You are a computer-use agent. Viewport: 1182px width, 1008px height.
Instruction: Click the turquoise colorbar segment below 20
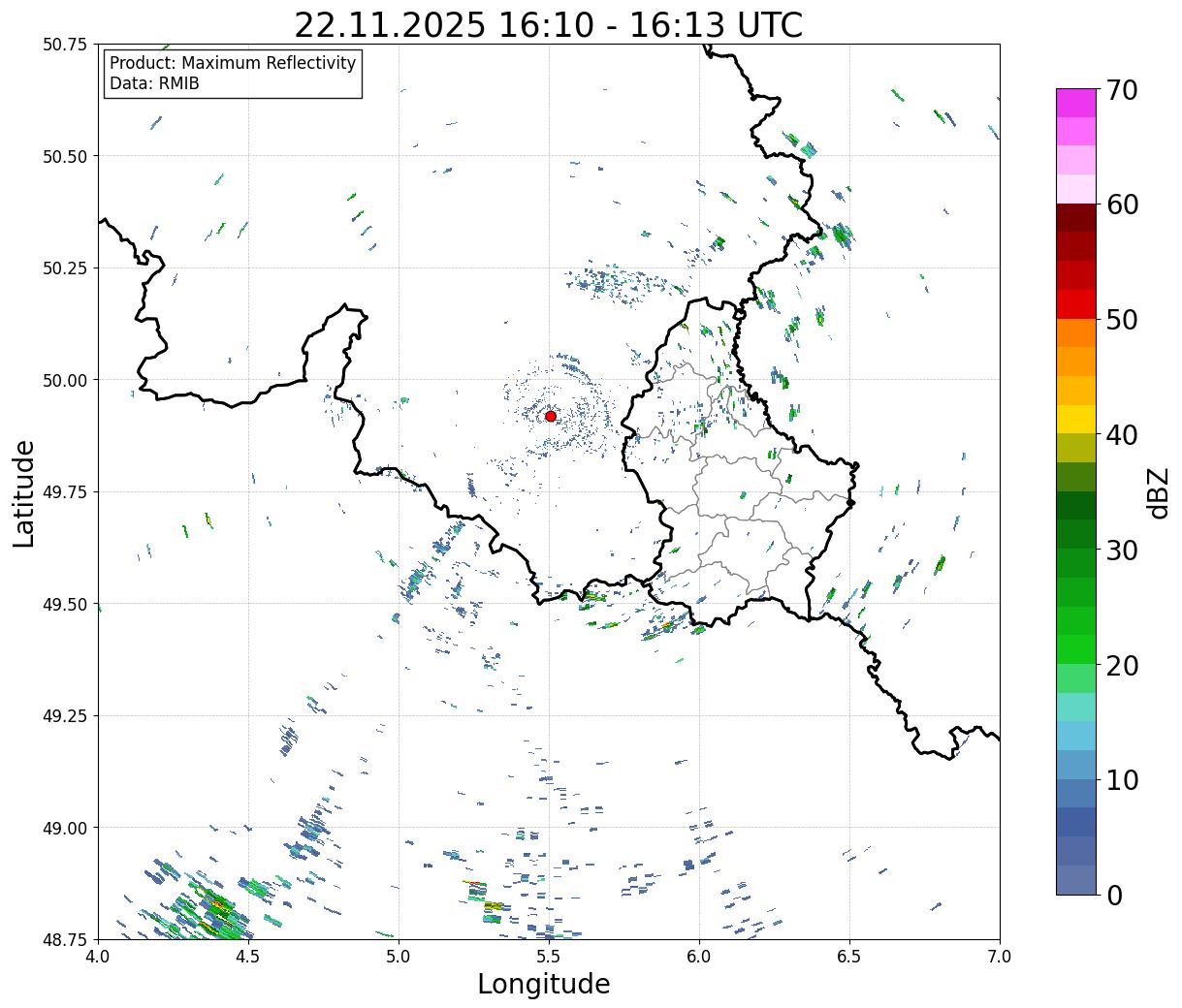coord(1076,708)
